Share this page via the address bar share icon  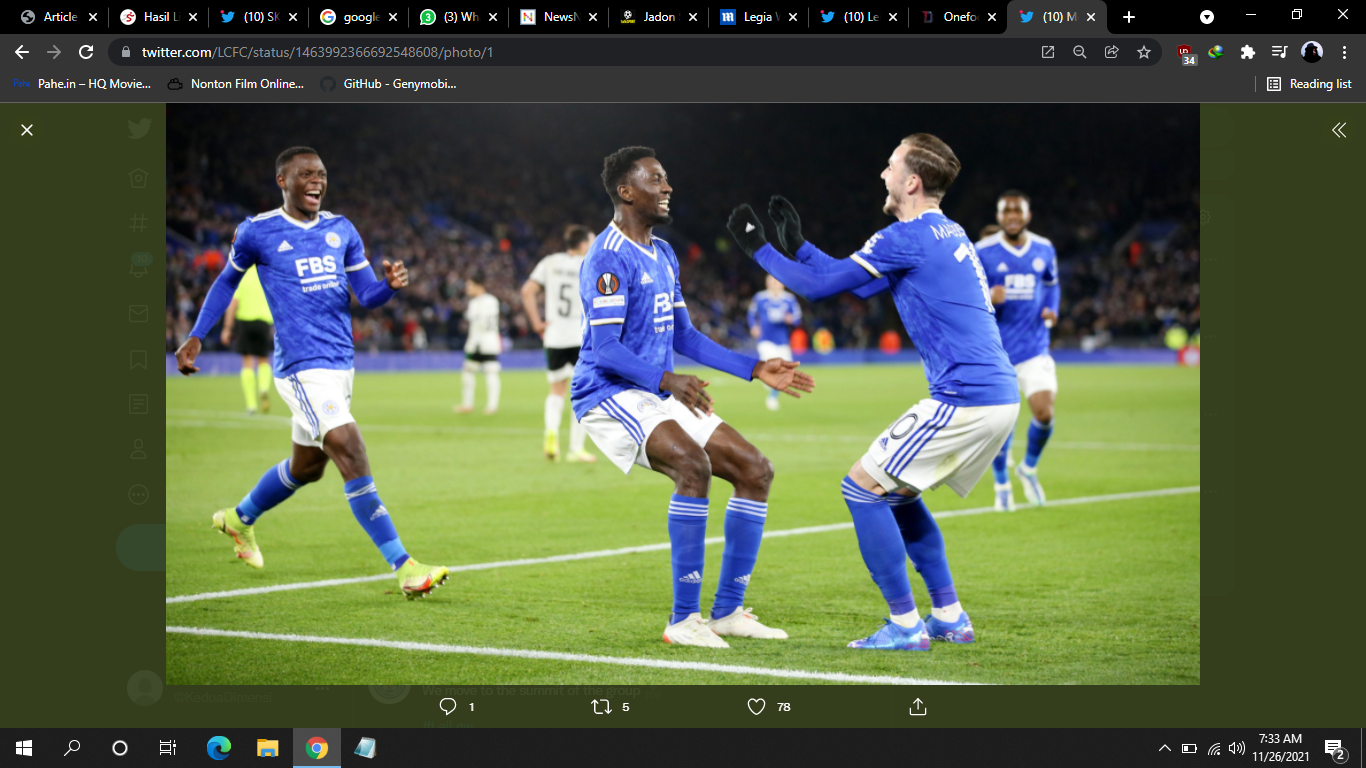[1112, 52]
